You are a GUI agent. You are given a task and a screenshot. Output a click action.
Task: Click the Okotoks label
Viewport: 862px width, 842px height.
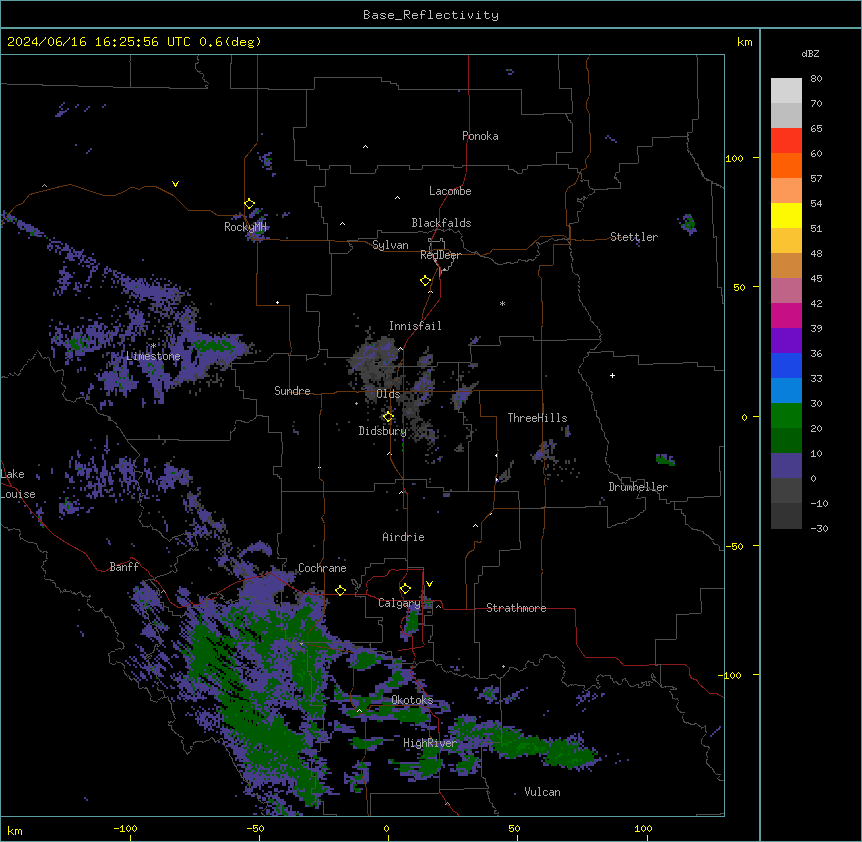(412, 700)
